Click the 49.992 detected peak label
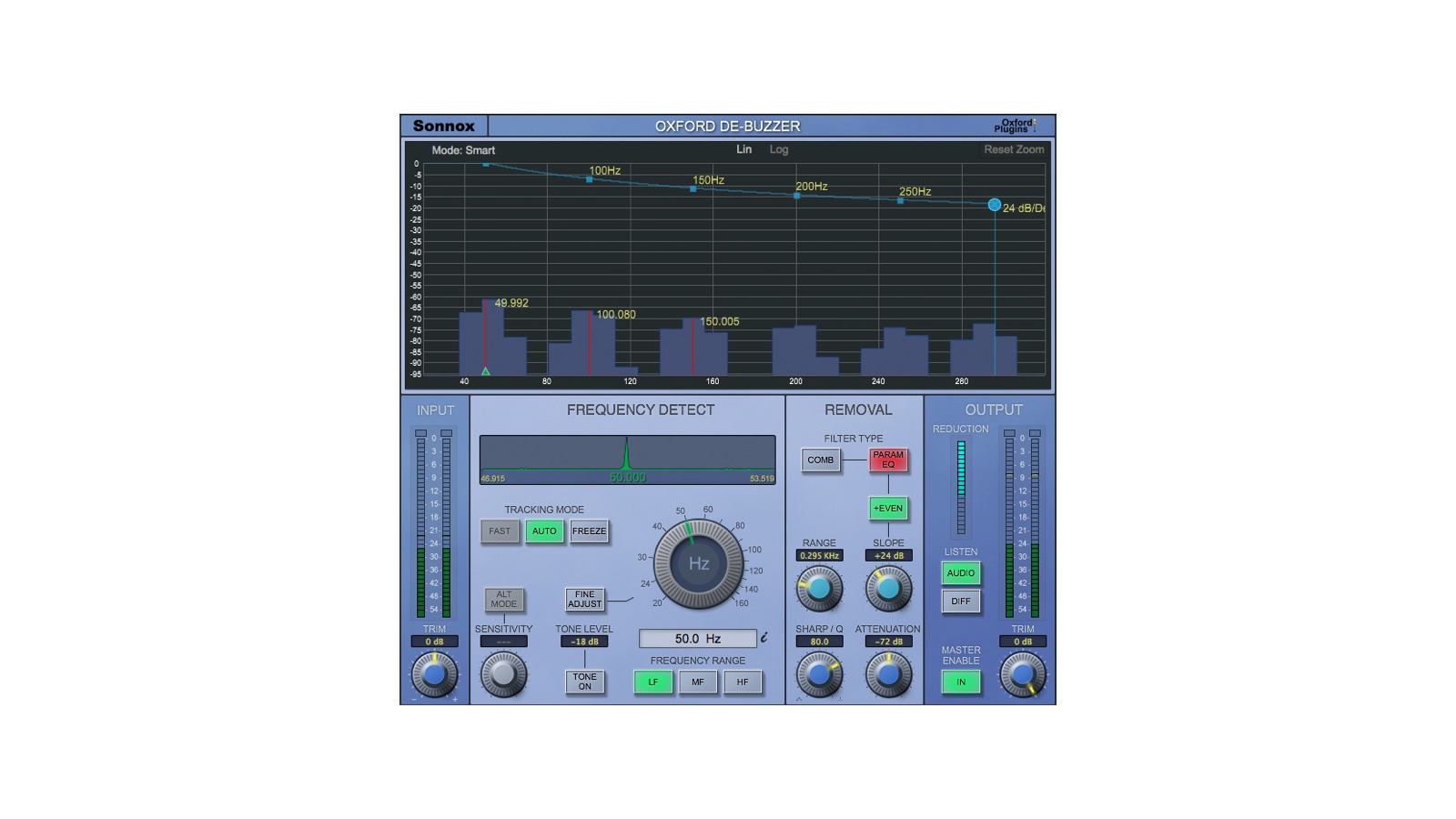Screen dimensions: 1456x819 point(511,303)
